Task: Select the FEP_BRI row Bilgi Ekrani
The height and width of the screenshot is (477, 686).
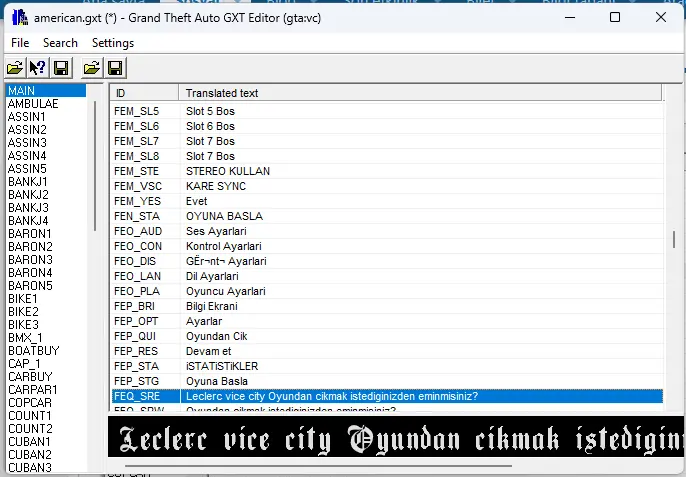Action: [387, 306]
